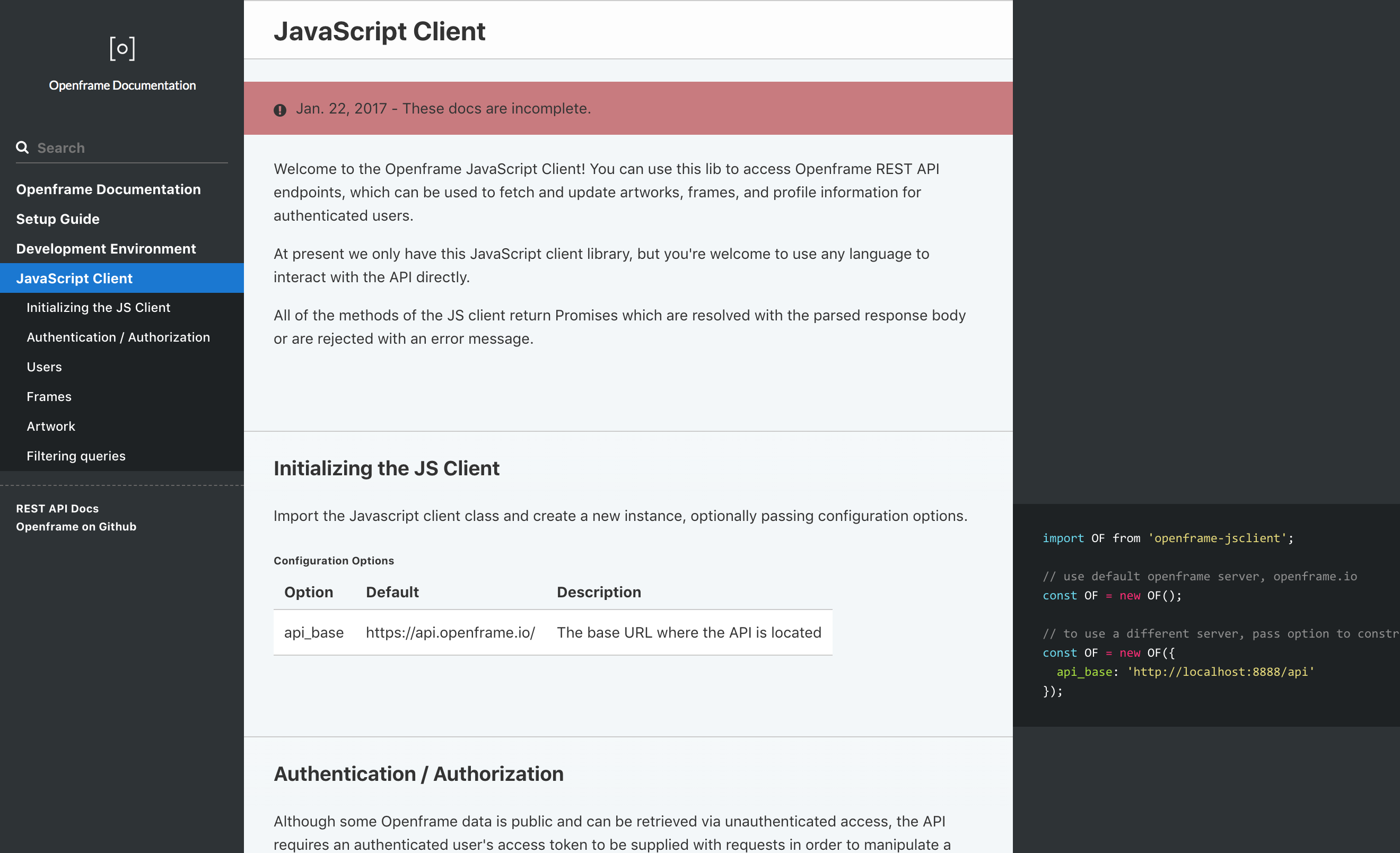The height and width of the screenshot is (853, 1400).
Task: Open Initializing the JS Client subsection
Action: [98, 308]
